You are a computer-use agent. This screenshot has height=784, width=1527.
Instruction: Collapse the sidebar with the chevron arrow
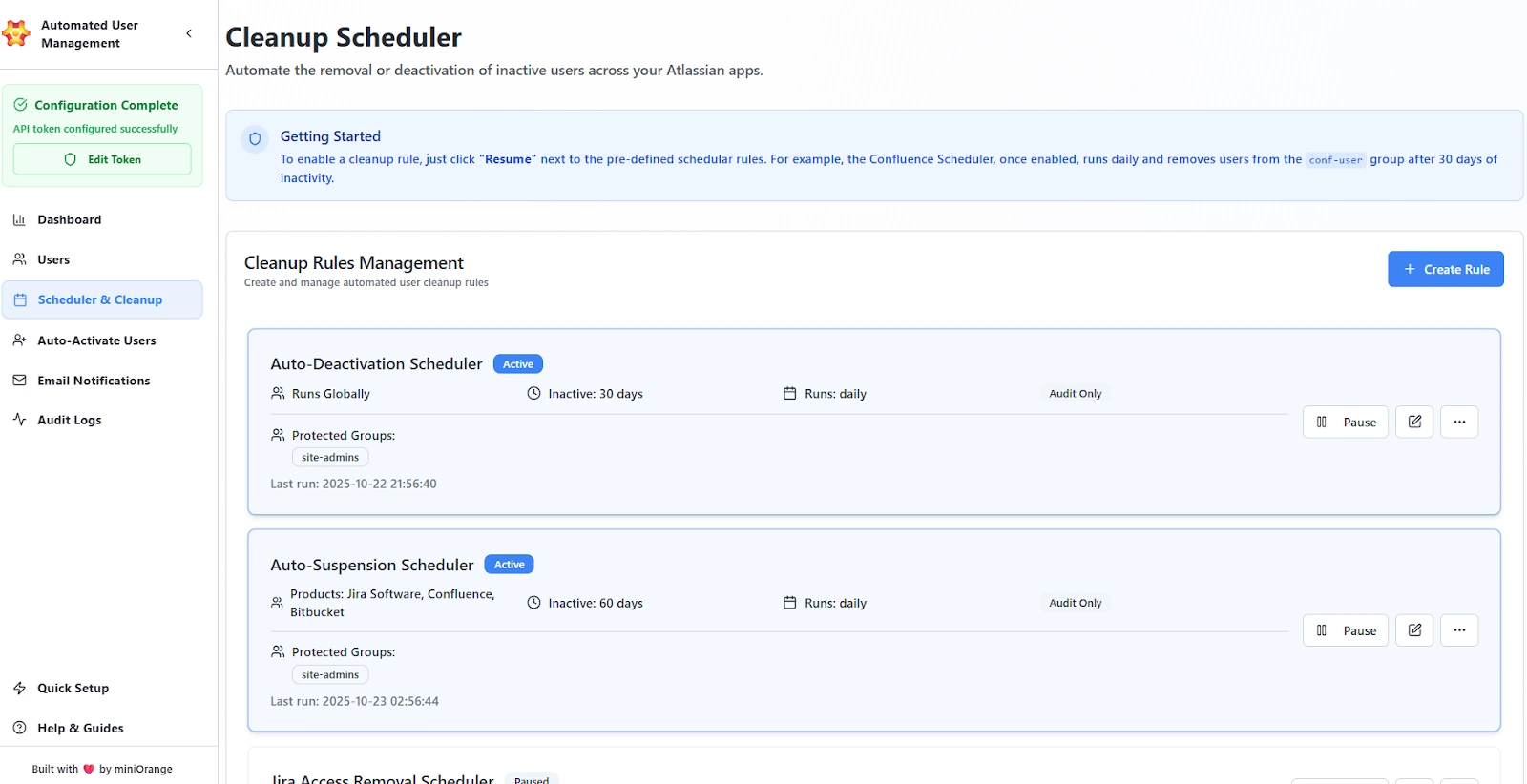pos(189,33)
